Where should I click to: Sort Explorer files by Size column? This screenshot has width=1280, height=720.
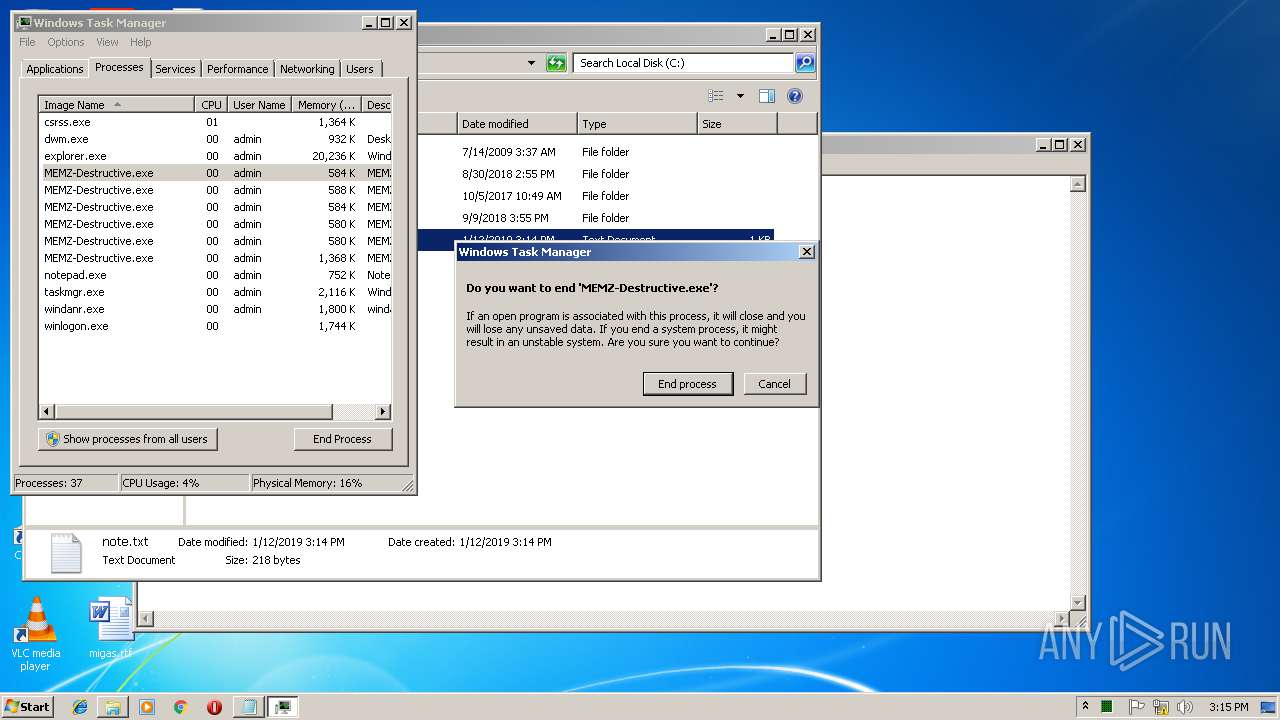tap(737, 124)
